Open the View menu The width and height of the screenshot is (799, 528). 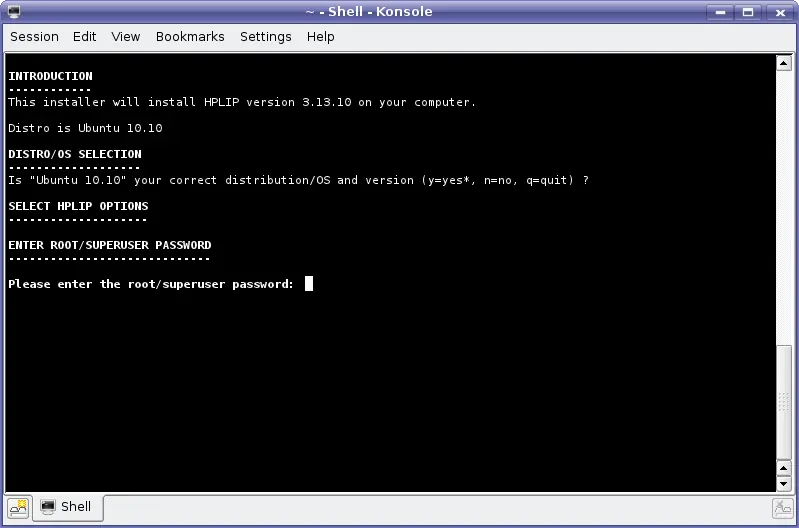pyautogui.click(x=125, y=37)
